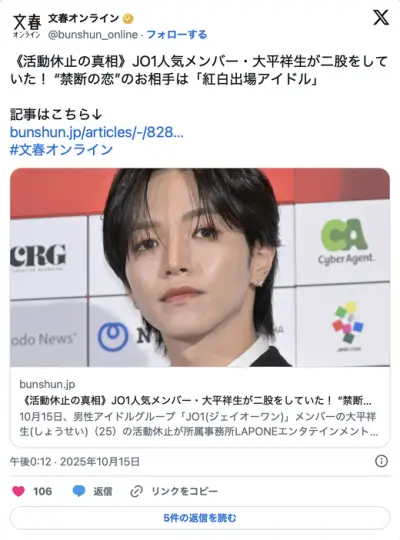Click the X logo icon
This screenshot has height=540, width=400.
(381, 17)
